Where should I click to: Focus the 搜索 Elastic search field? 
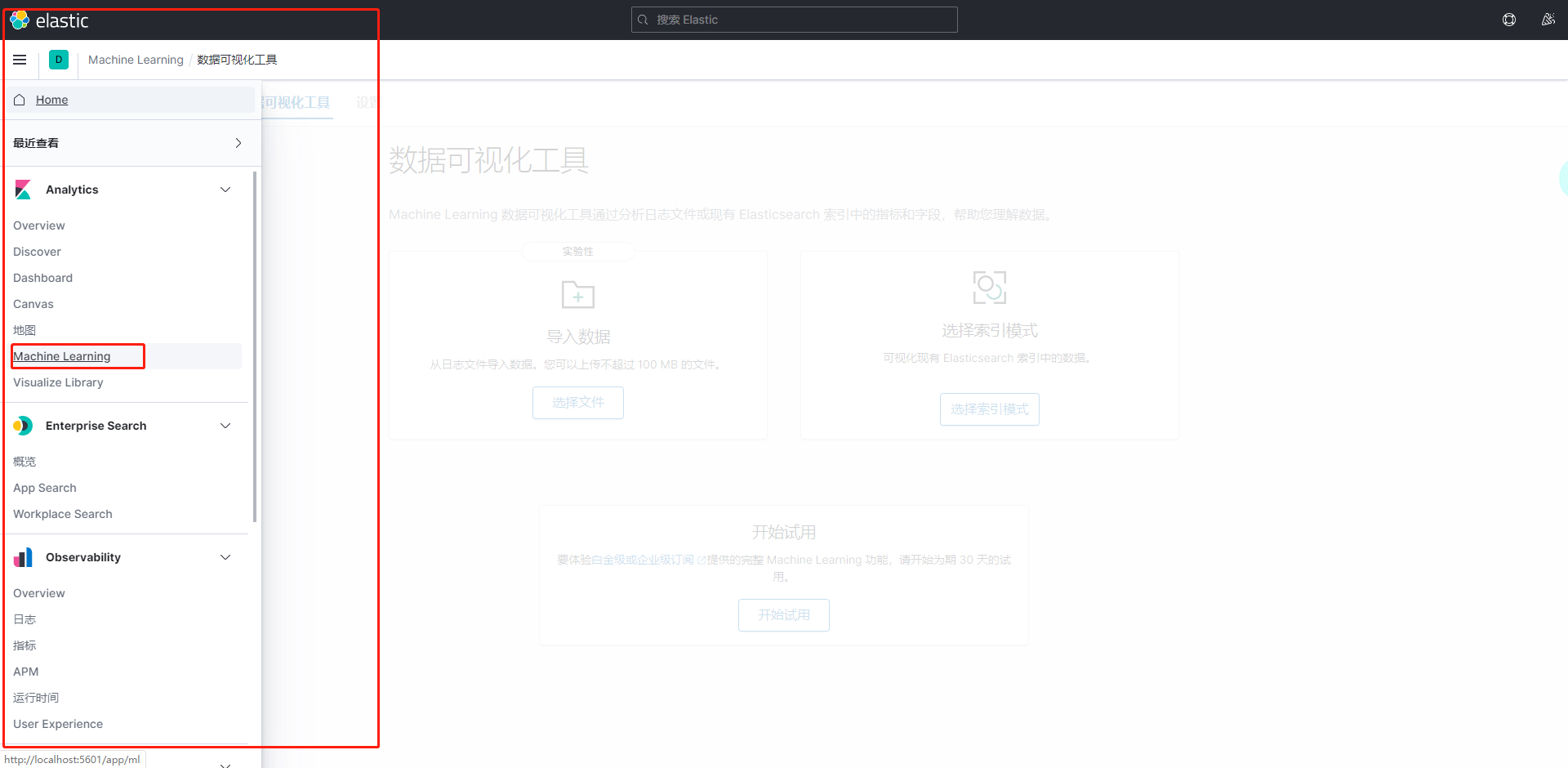point(795,20)
